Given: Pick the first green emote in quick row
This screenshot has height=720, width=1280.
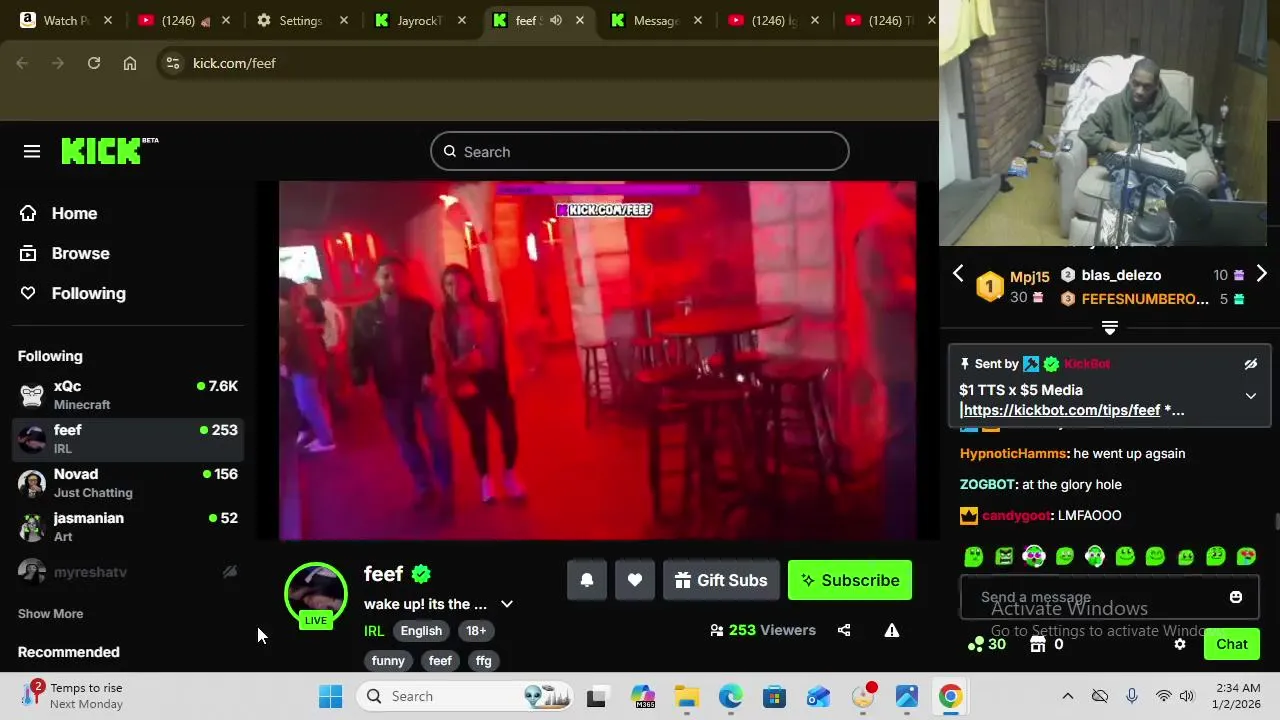Looking at the screenshot, I should coord(974,556).
